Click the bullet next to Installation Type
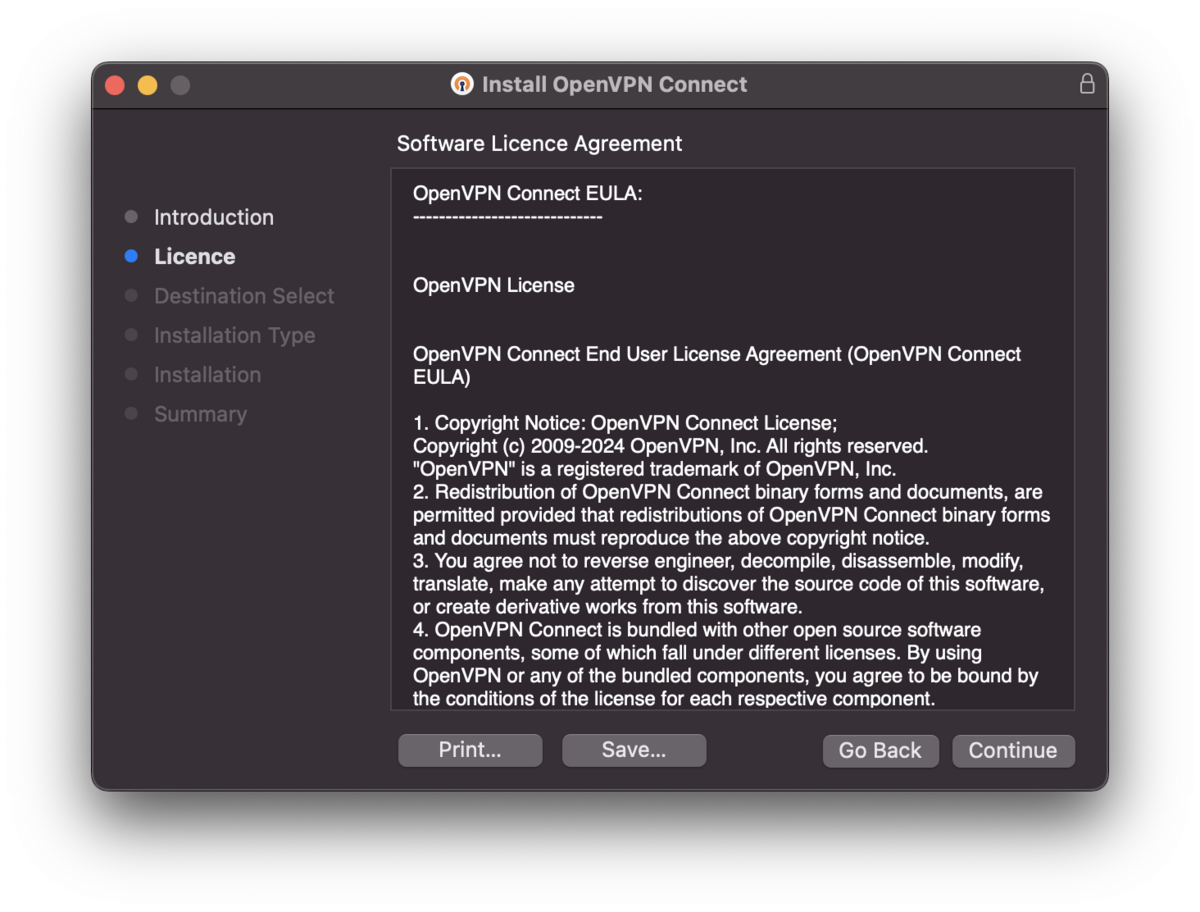The width and height of the screenshot is (1200, 912). pos(131,335)
